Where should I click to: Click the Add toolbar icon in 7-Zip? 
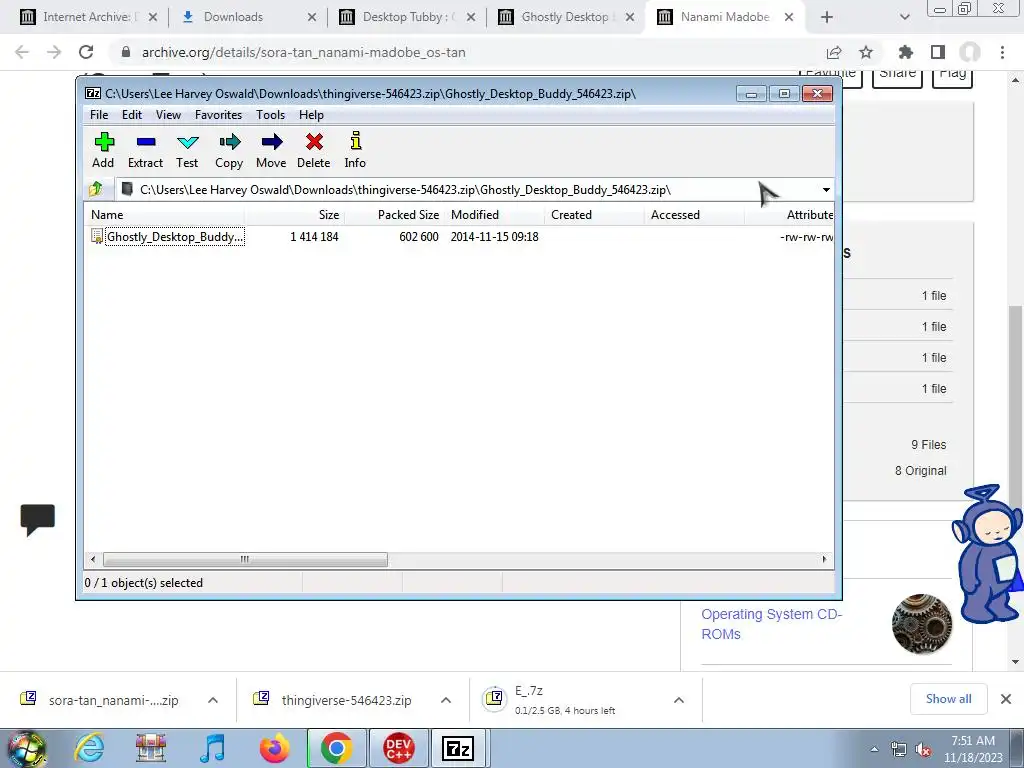click(x=103, y=150)
